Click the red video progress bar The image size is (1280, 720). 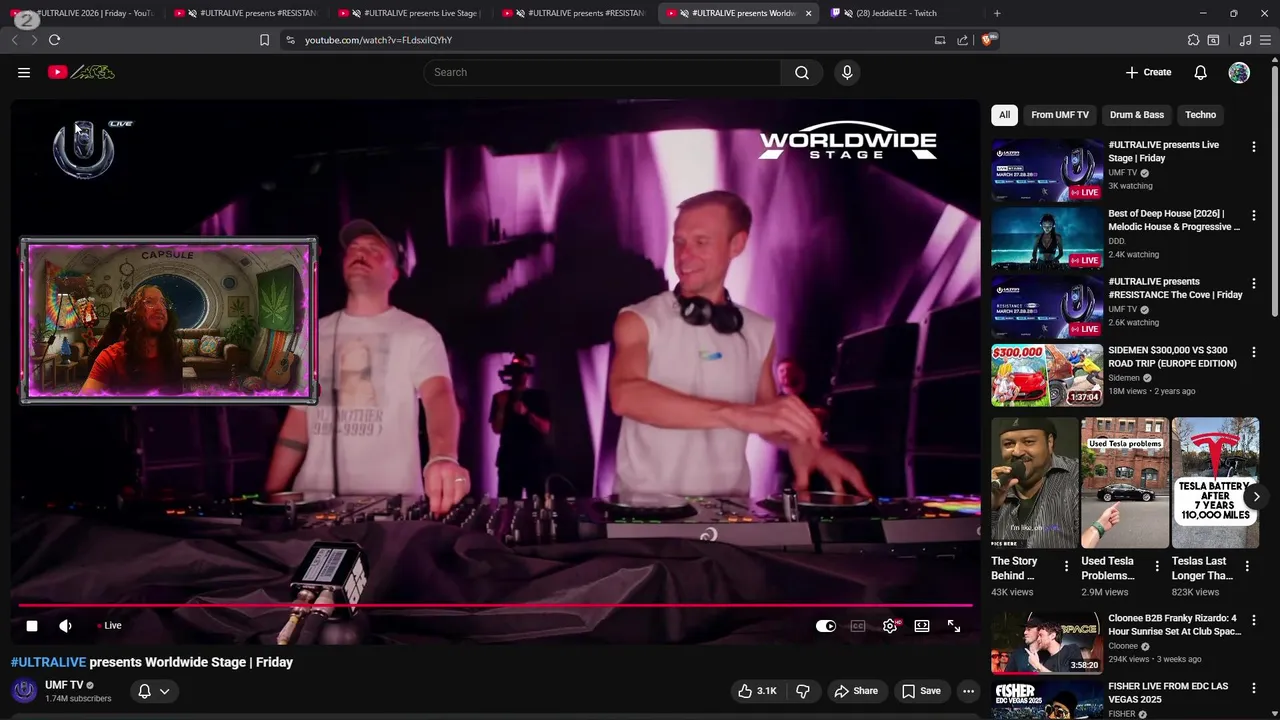click(495, 605)
